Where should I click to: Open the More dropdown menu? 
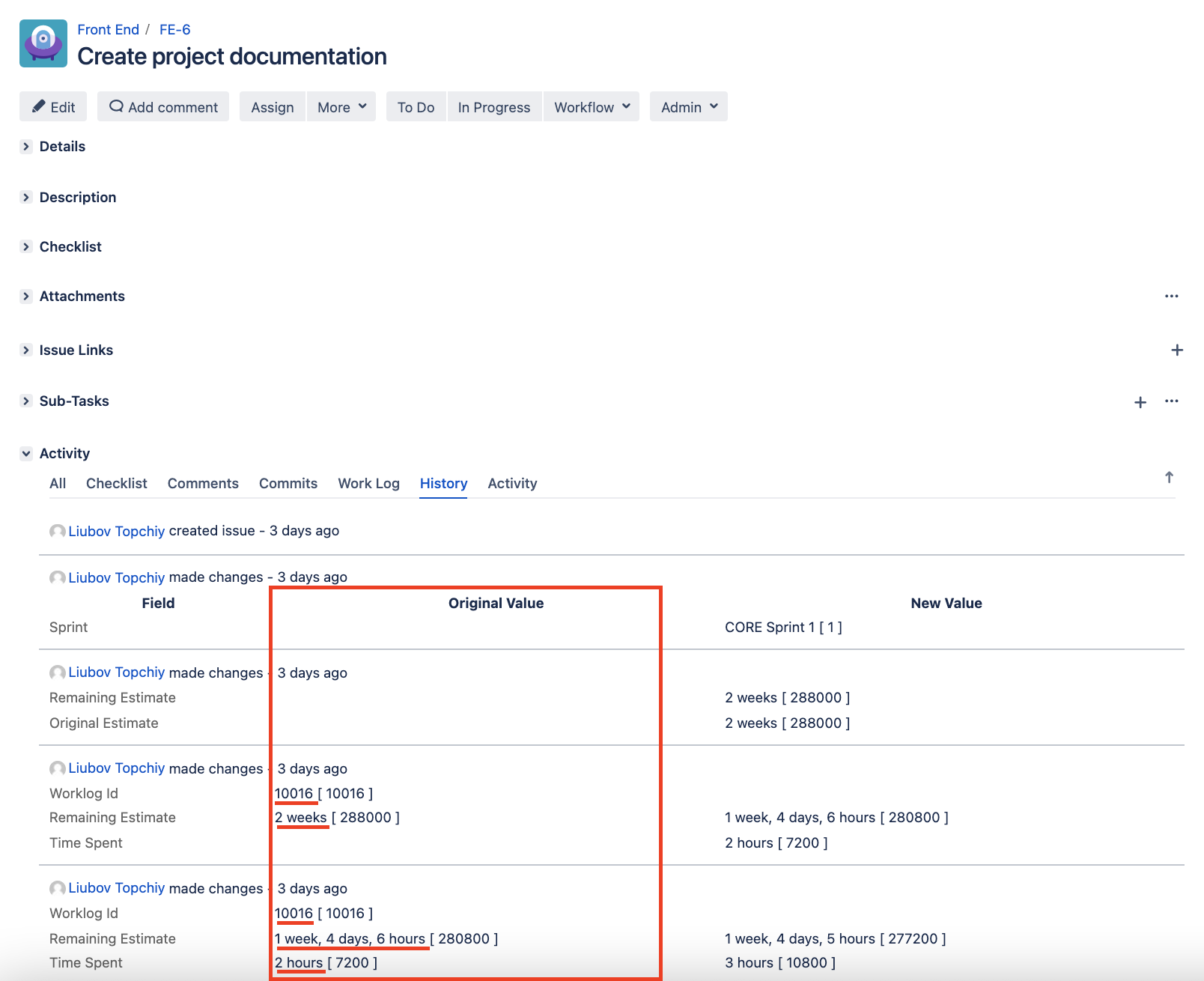point(341,107)
